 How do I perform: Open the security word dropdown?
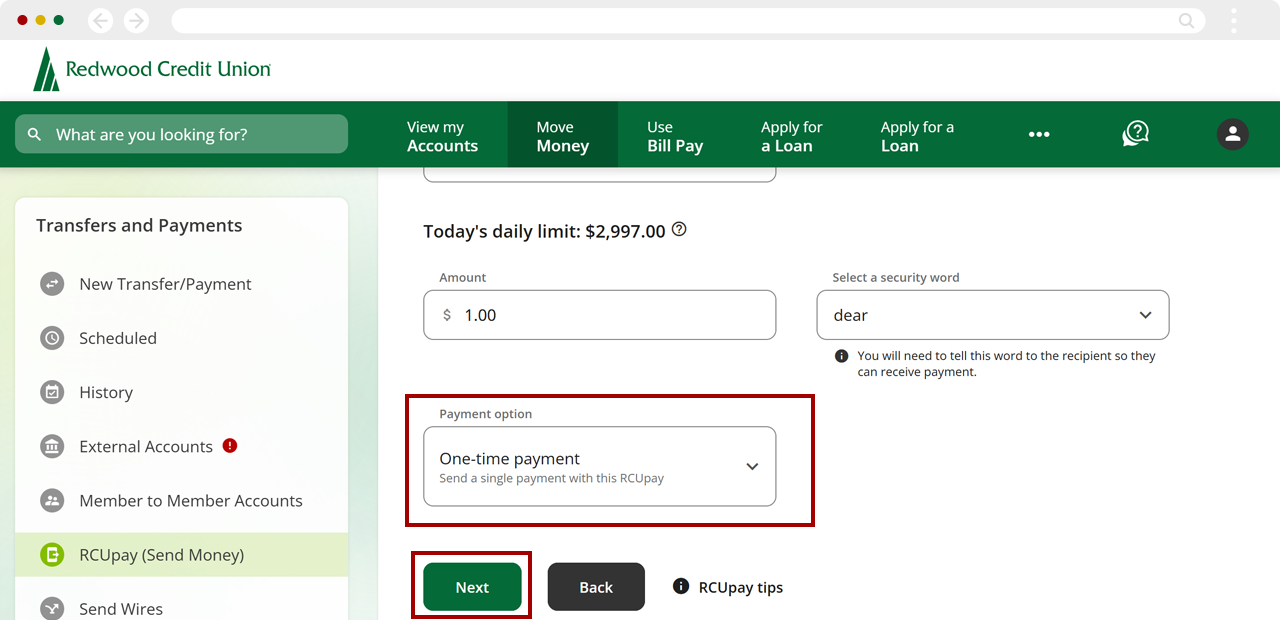[993, 315]
